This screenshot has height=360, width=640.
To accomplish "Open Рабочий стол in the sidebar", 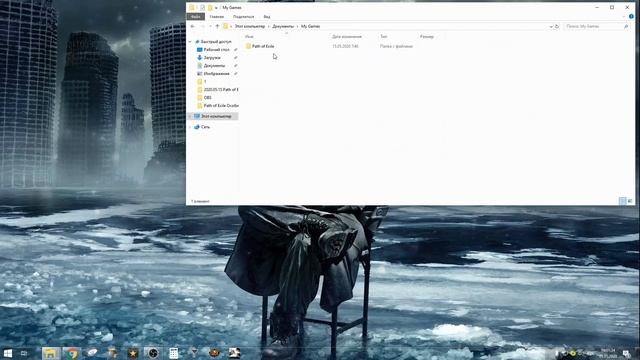I will 213,49.
